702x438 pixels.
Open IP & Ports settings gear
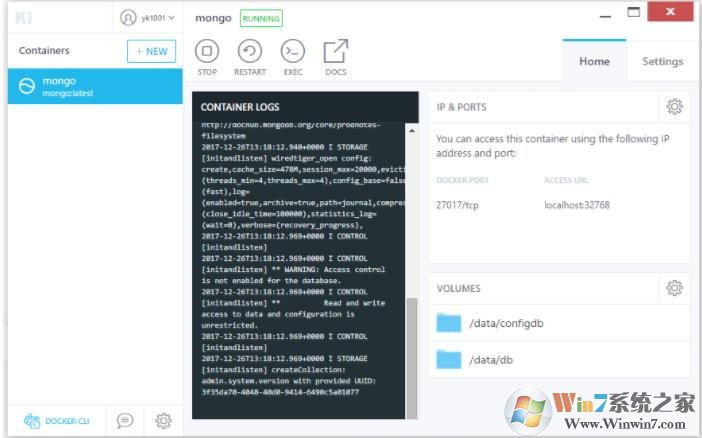pos(674,107)
